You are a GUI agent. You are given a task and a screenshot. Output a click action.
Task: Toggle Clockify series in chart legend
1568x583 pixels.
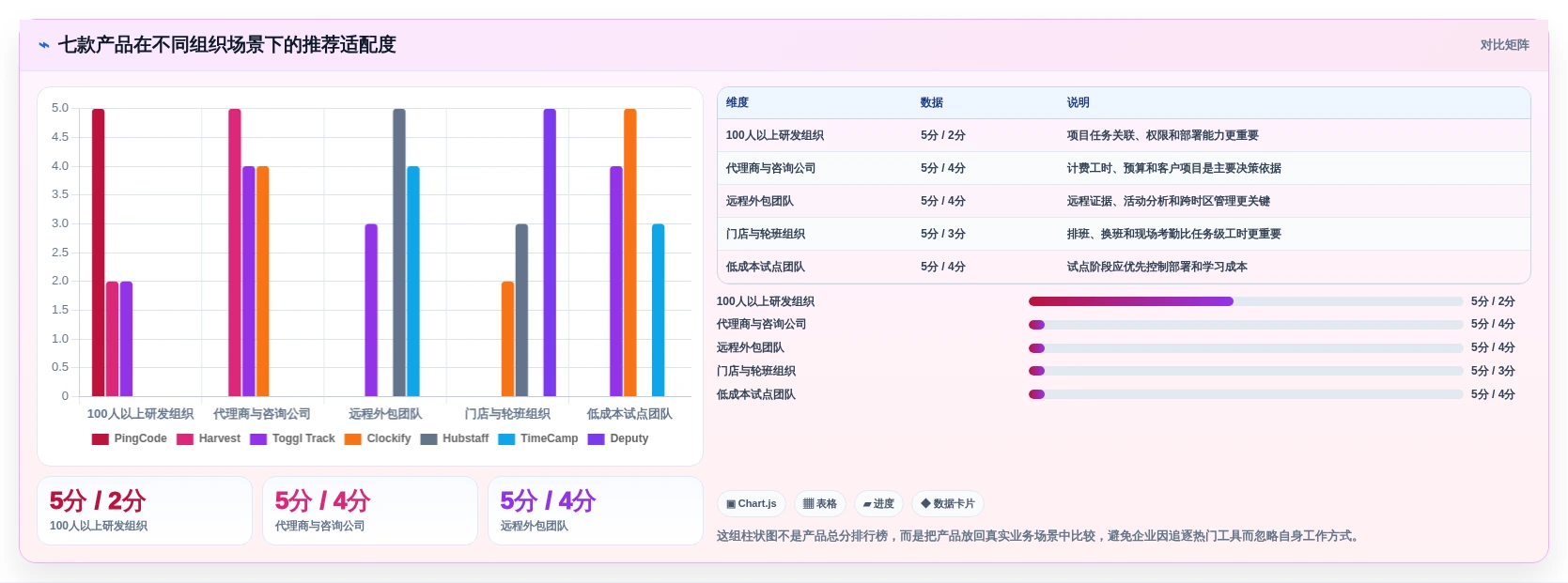[x=378, y=439]
